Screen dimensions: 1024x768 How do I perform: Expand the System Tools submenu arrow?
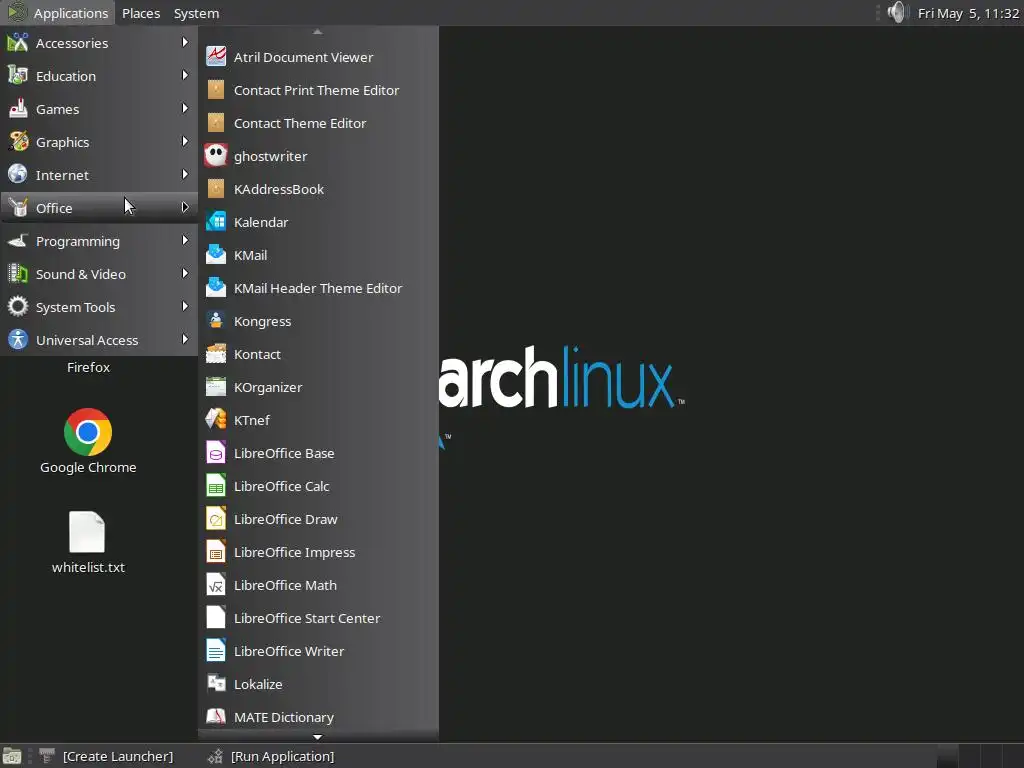(x=185, y=306)
